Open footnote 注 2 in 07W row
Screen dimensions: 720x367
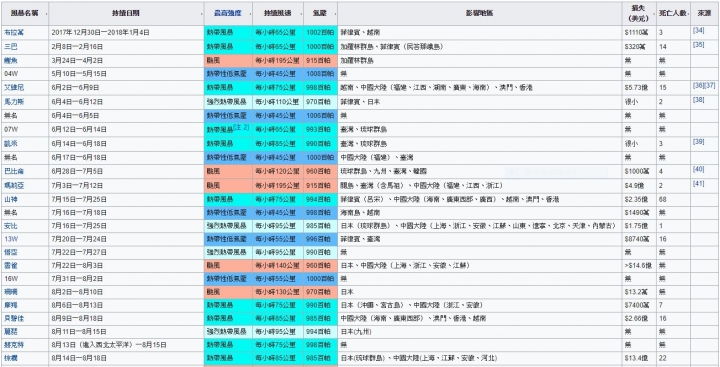pos(242,127)
